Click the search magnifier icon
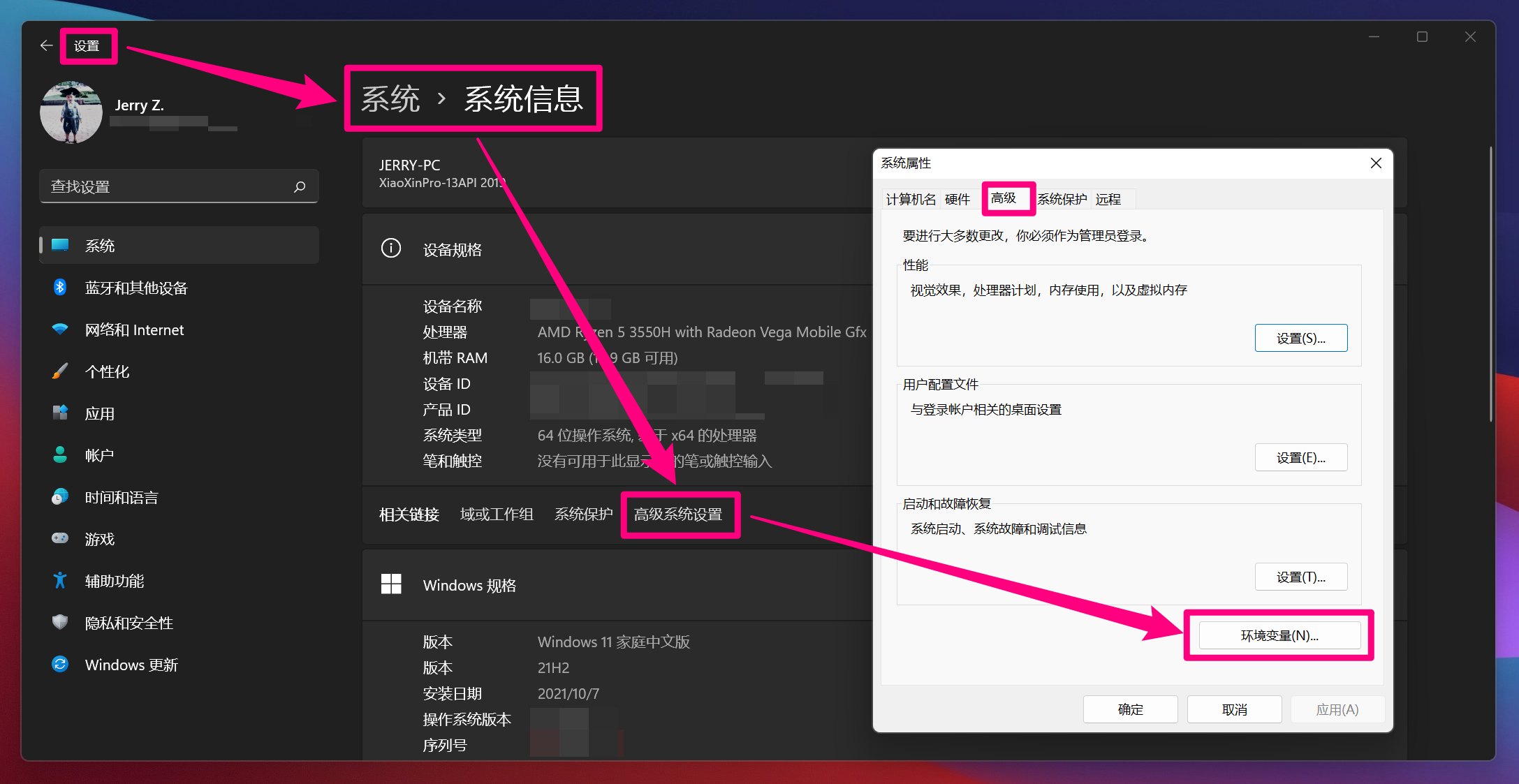 pyautogui.click(x=300, y=186)
